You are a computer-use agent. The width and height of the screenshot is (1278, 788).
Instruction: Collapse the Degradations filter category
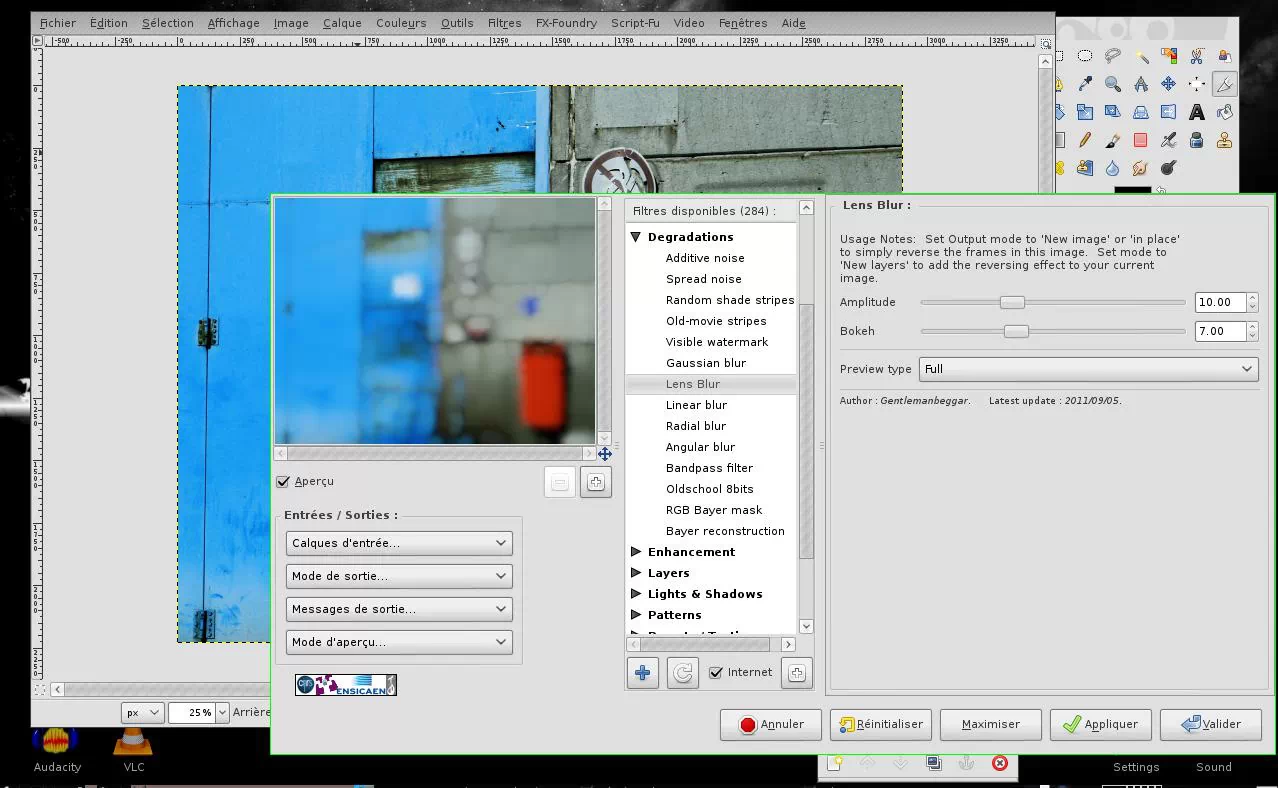click(635, 237)
